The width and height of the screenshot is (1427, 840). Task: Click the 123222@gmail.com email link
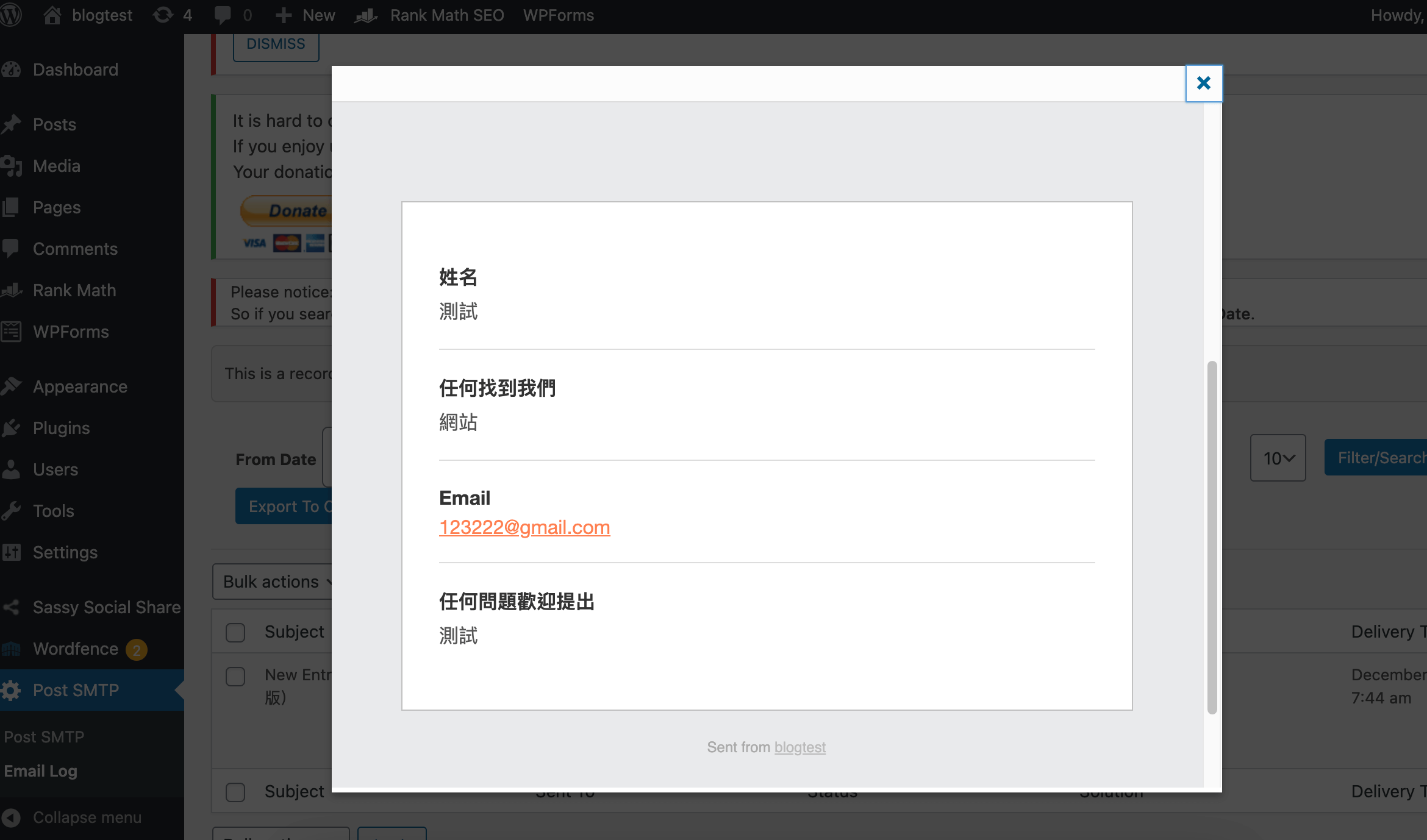coord(524,527)
